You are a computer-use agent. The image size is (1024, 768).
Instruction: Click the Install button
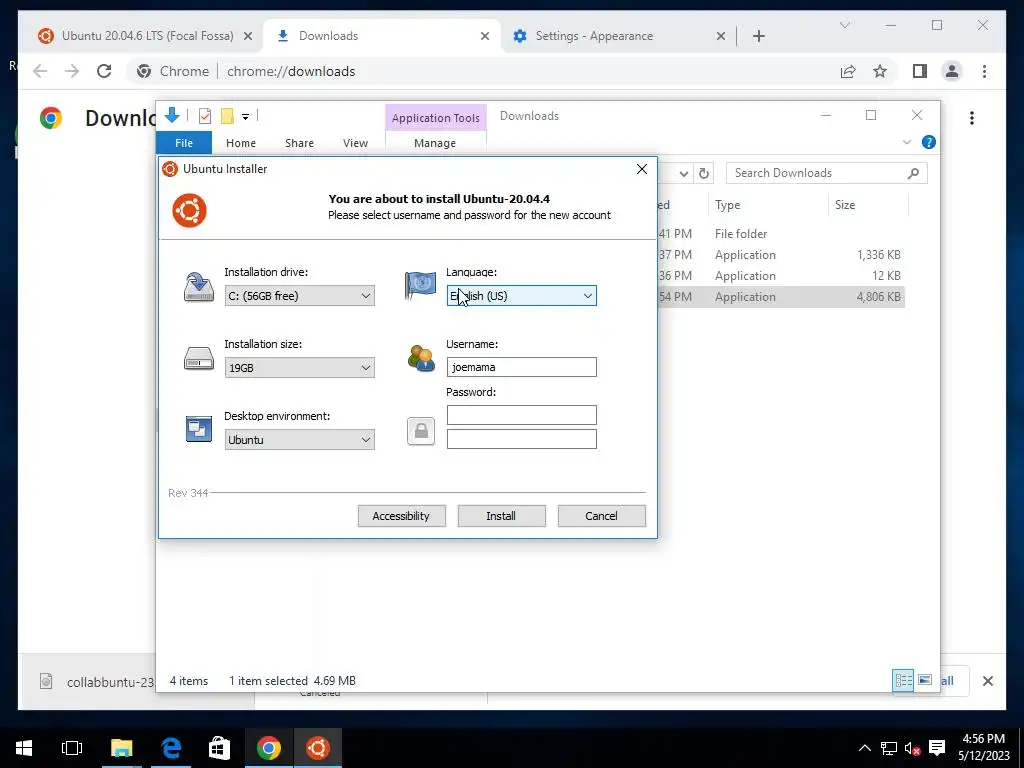(502, 516)
